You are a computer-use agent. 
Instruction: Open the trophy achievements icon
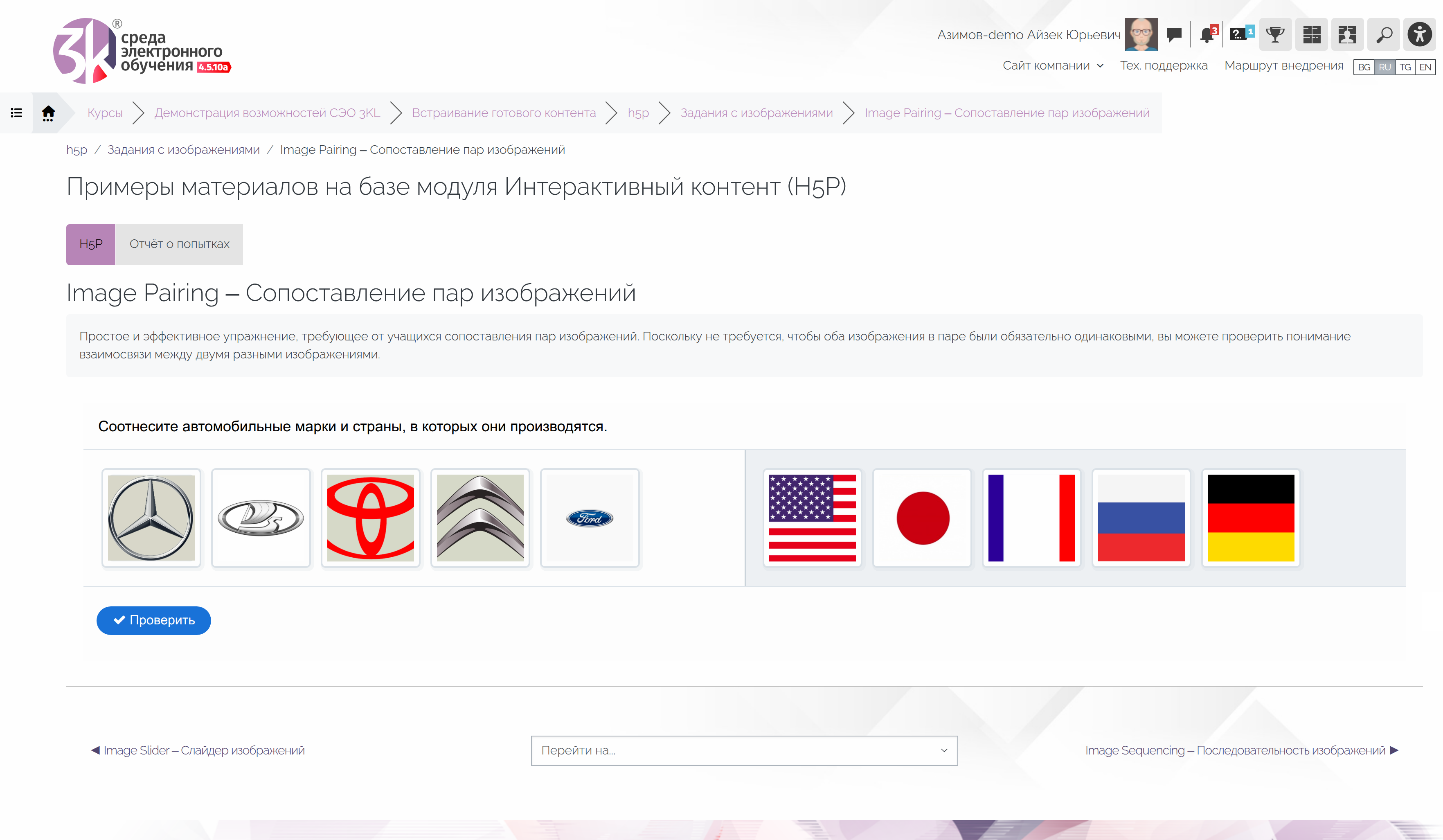(x=1275, y=34)
